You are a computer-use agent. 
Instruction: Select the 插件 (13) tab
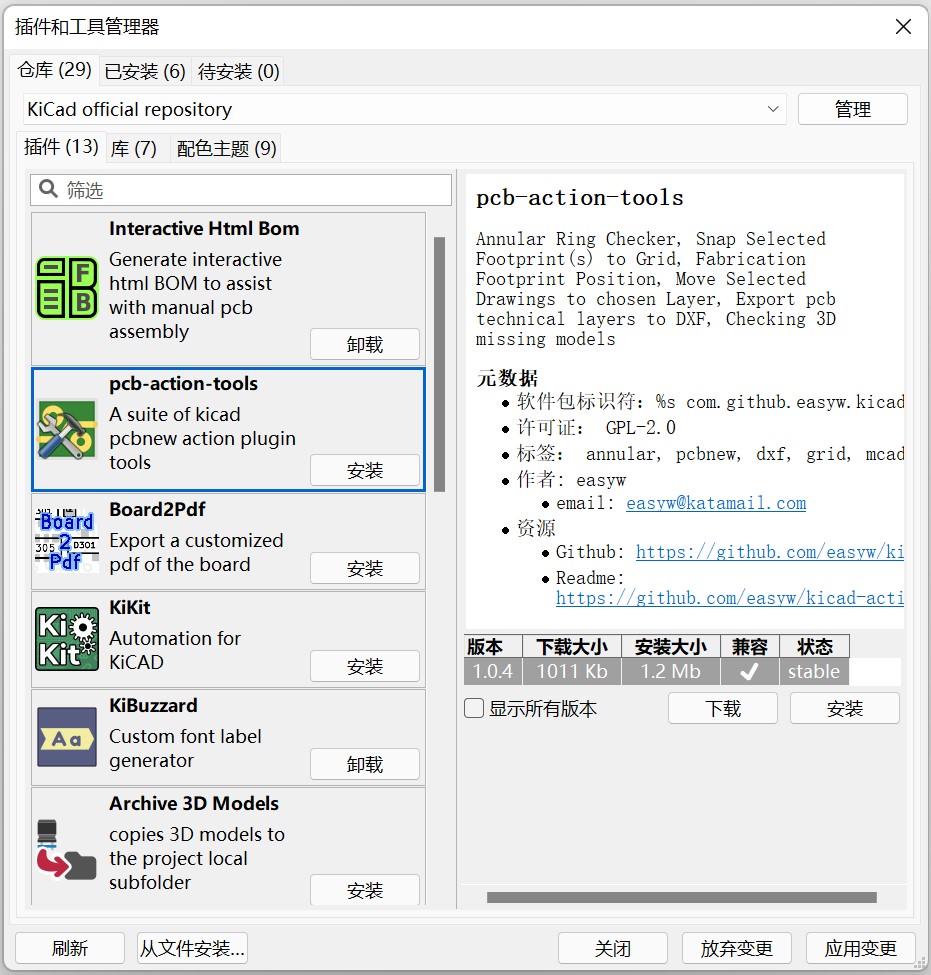(61, 147)
